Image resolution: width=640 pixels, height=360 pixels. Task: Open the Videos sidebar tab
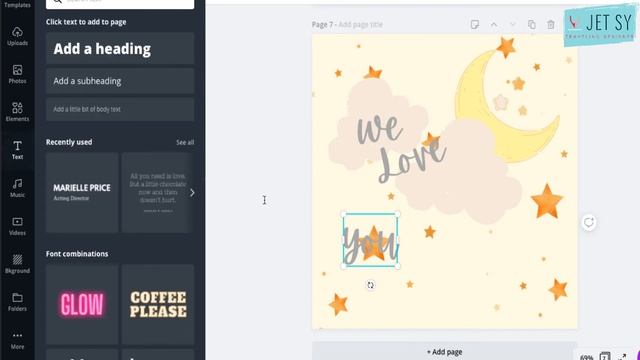pyautogui.click(x=17, y=226)
